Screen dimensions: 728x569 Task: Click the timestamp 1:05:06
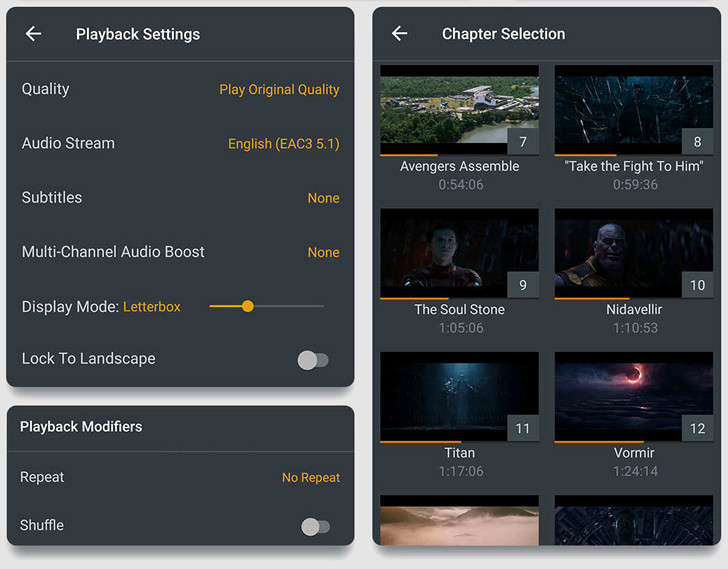[461, 328]
